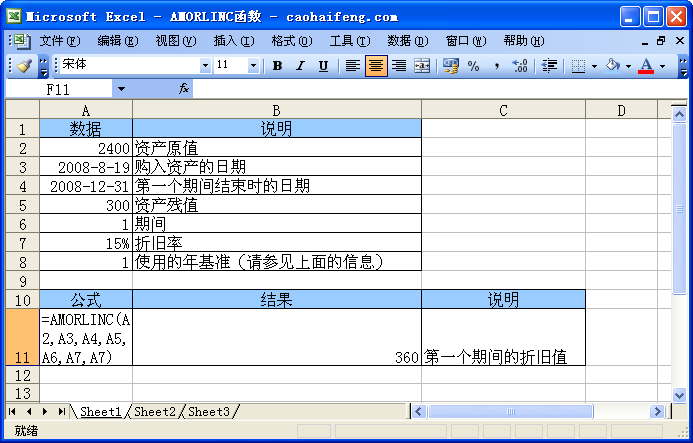Click the Format Painter brush icon

tap(25, 66)
